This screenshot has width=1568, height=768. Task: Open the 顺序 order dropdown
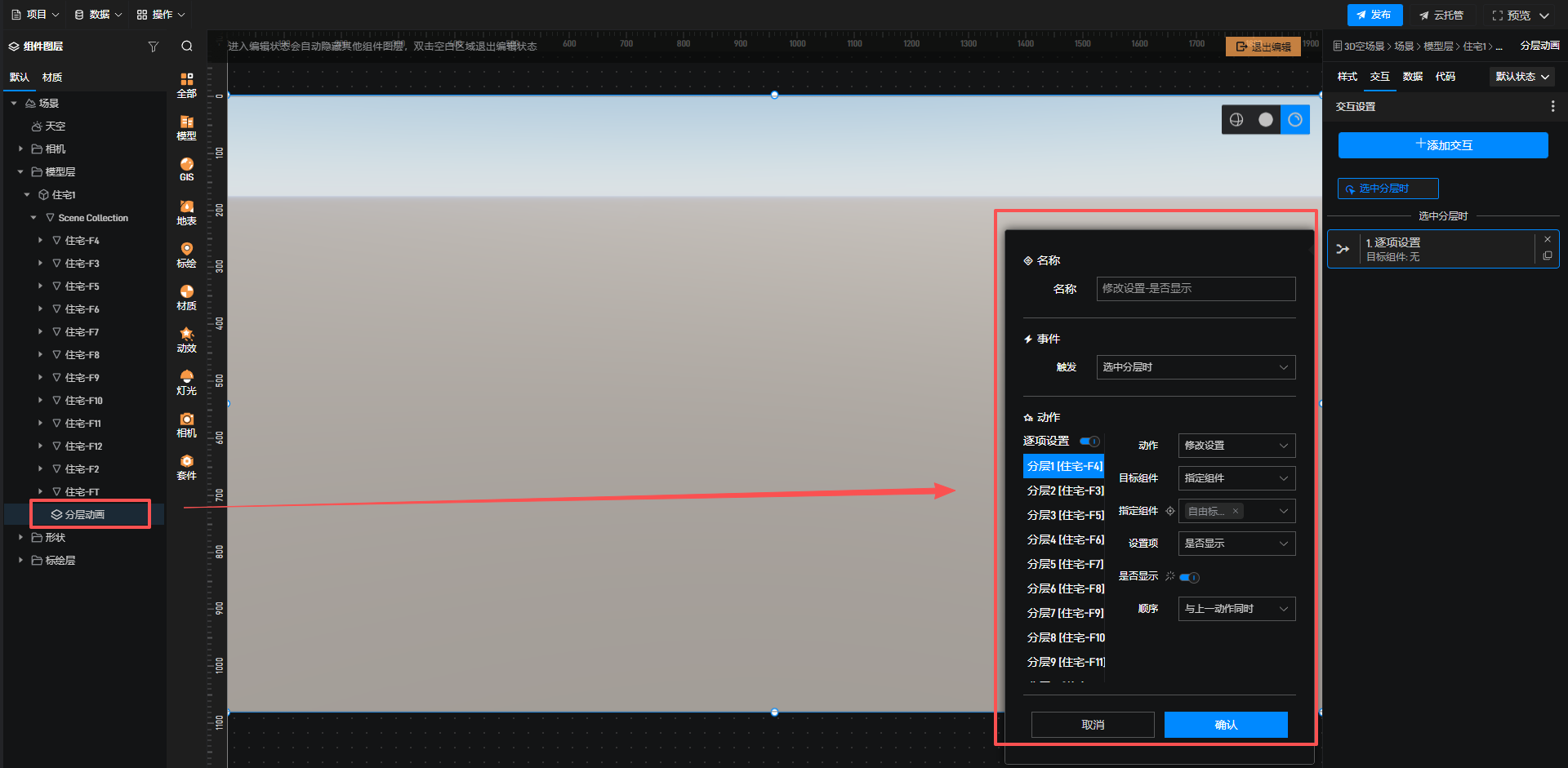1236,609
